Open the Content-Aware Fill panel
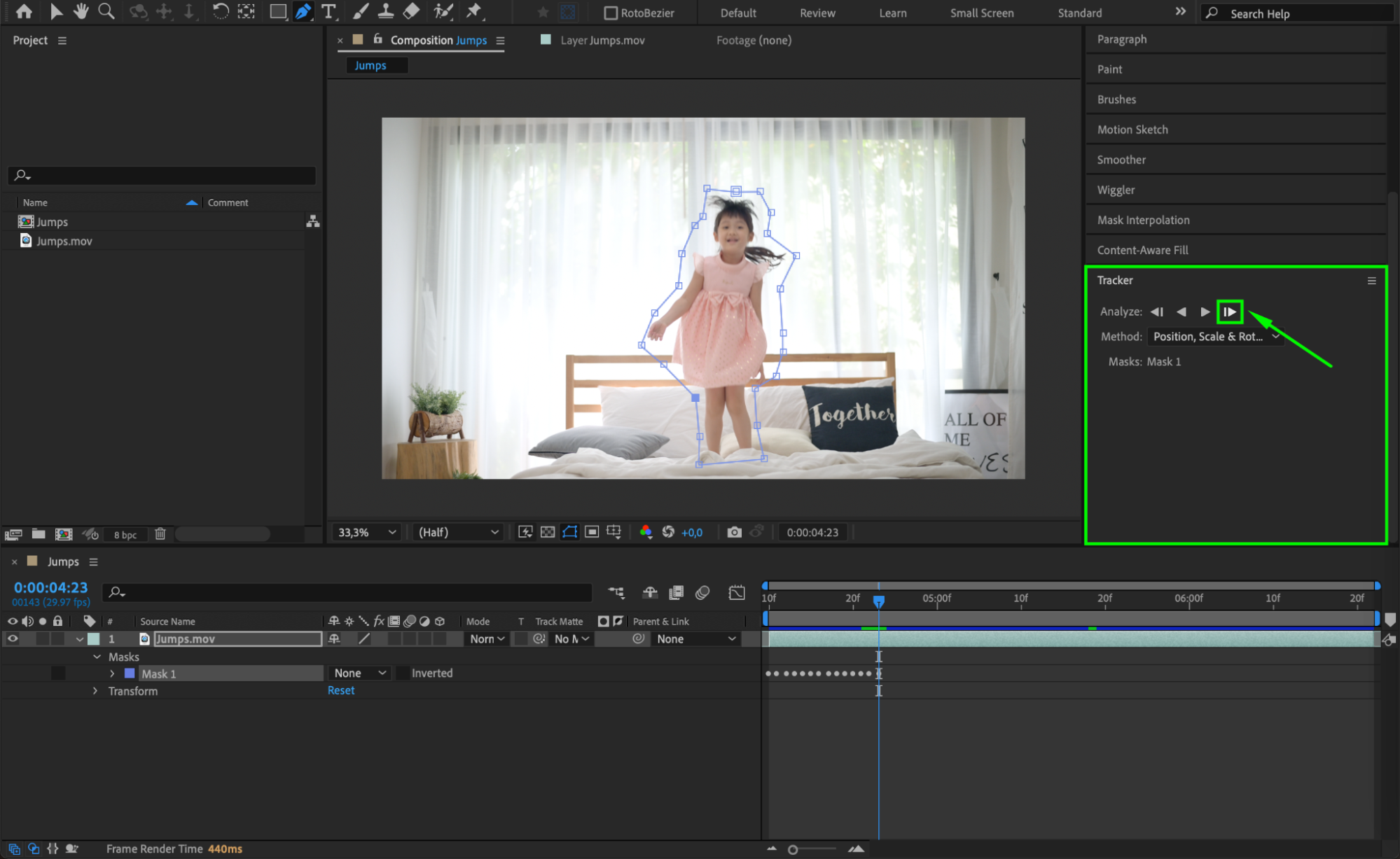The image size is (1400, 859). tap(1142, 250)
